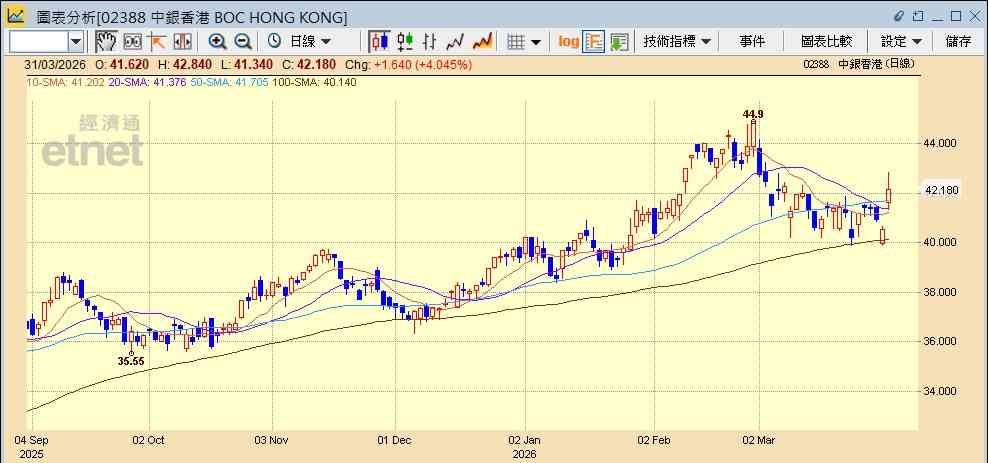This screenshot has height=463, width=989.
Task: Click the 02 Oct date axis label
Action: pos(149,440)
